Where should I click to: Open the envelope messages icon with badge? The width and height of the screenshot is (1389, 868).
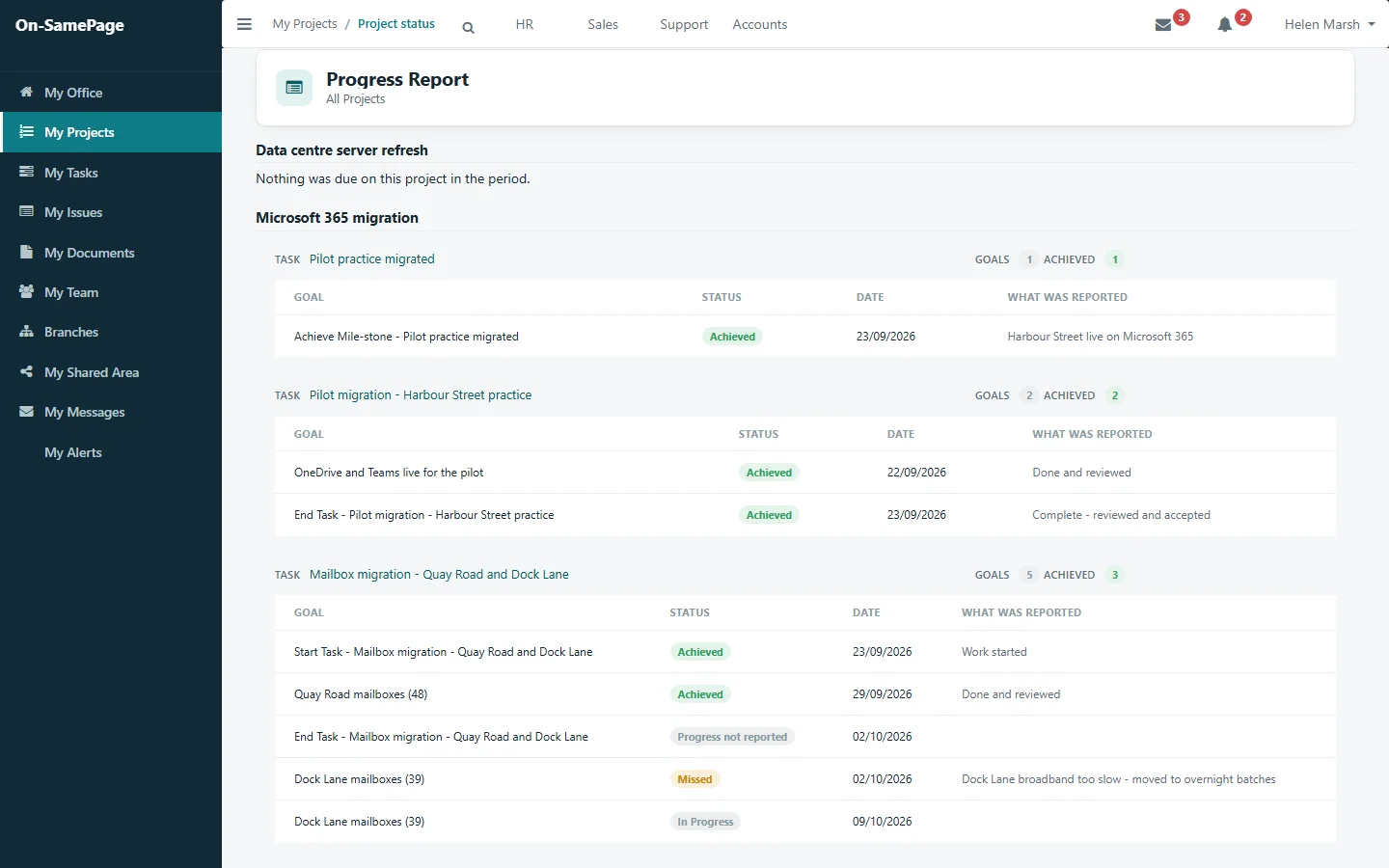click(x=1163, y=25)
